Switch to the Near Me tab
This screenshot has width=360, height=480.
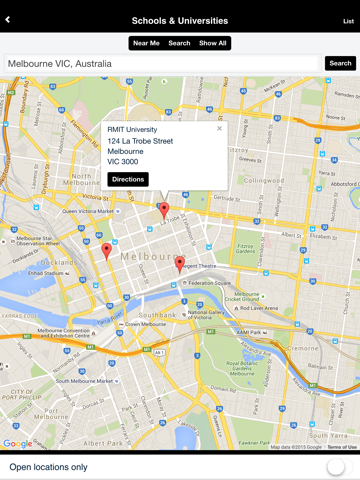click(146, 43)
